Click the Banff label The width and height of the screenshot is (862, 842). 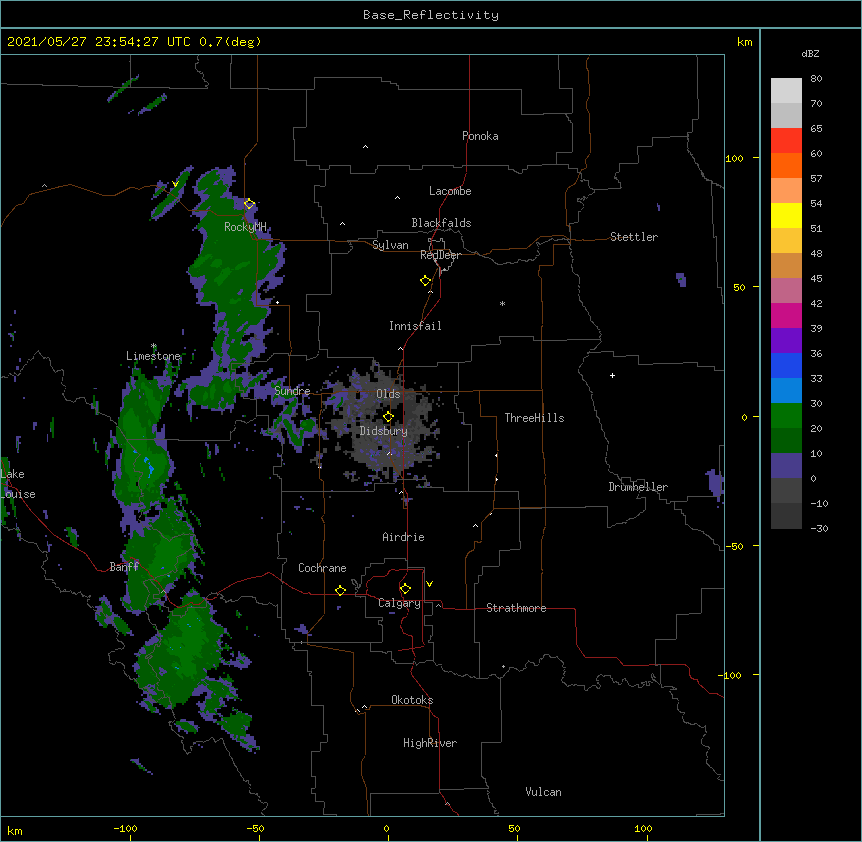124,567
